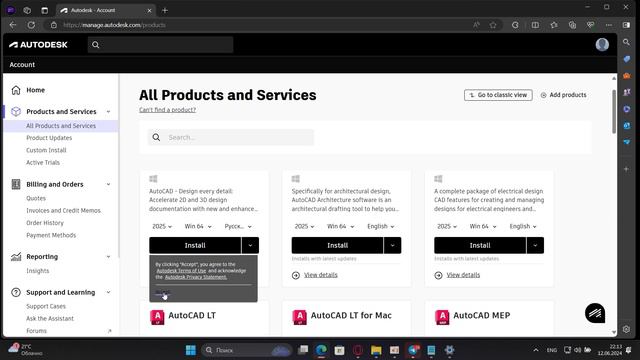Click Edge sidebar search icon

pos(627,42)
